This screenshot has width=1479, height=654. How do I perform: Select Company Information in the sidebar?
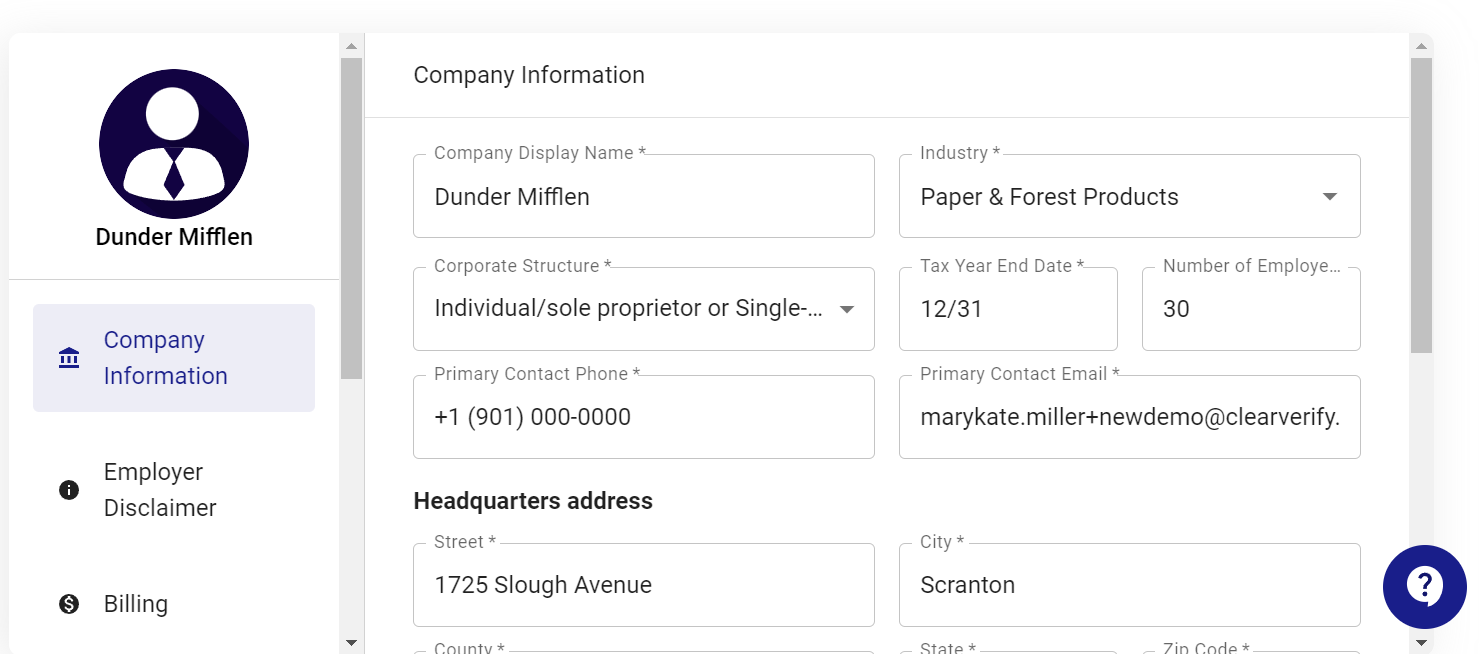174,358
